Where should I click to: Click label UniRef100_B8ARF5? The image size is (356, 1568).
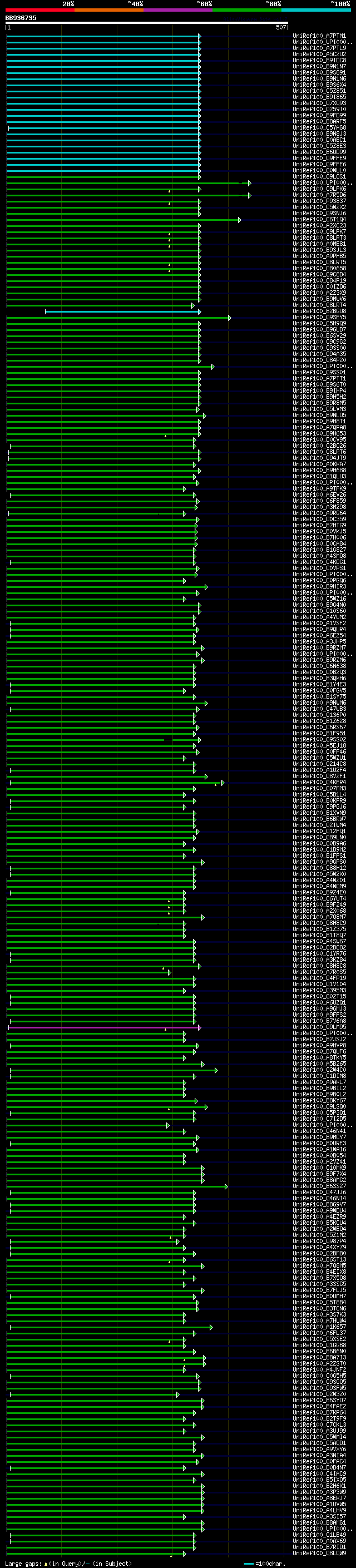pyautogui.click(x=319, y=122)
